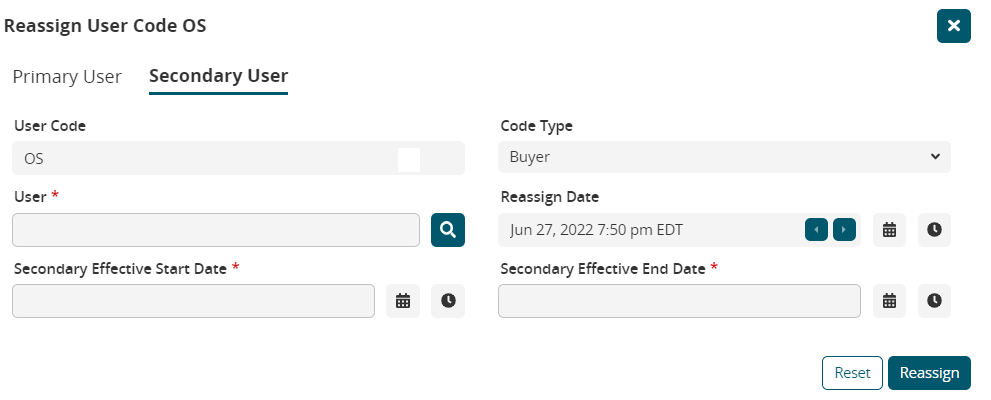Click the Secondary Effective Start Date field
Viewport: 991px width, 400px height.
tap(193, 300)
